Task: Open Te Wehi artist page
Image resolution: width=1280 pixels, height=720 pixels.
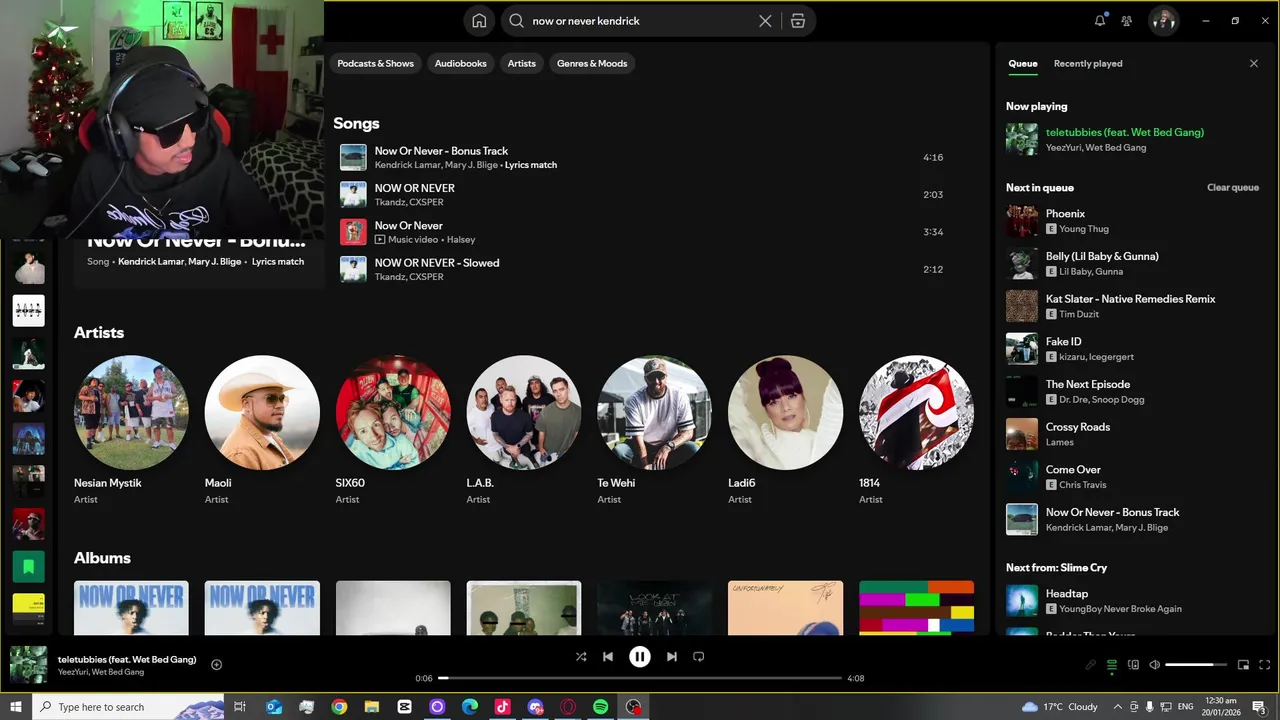Action: 655,413
